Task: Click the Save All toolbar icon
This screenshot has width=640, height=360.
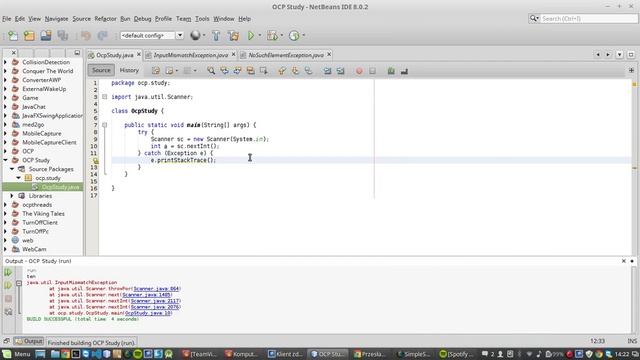Action: [x=62, y=36]
